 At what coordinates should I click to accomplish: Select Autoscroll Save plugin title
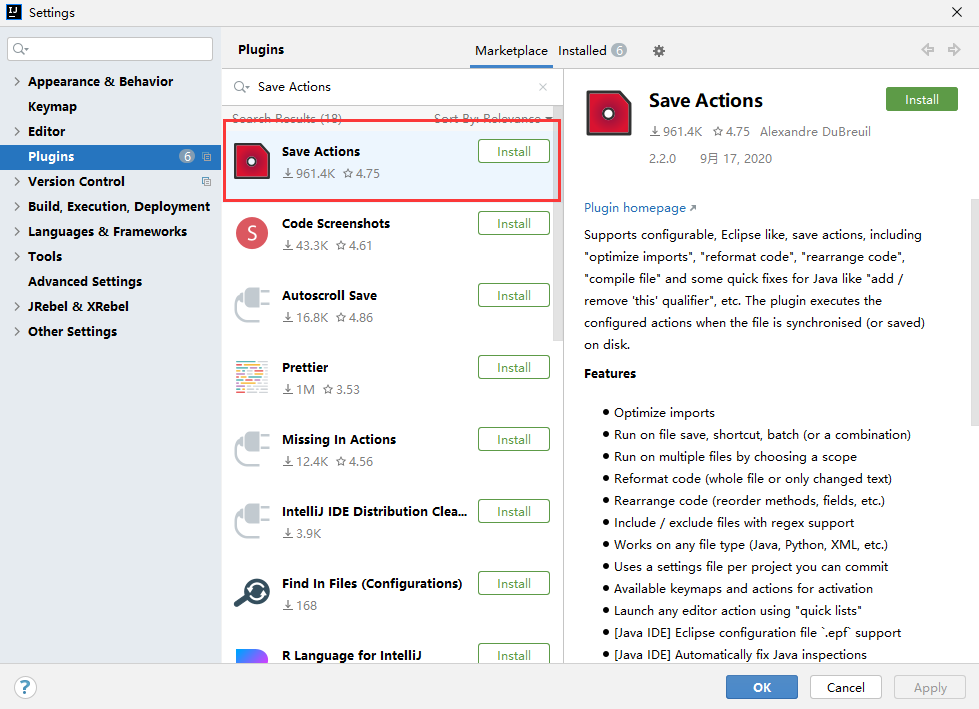(329, 295)
